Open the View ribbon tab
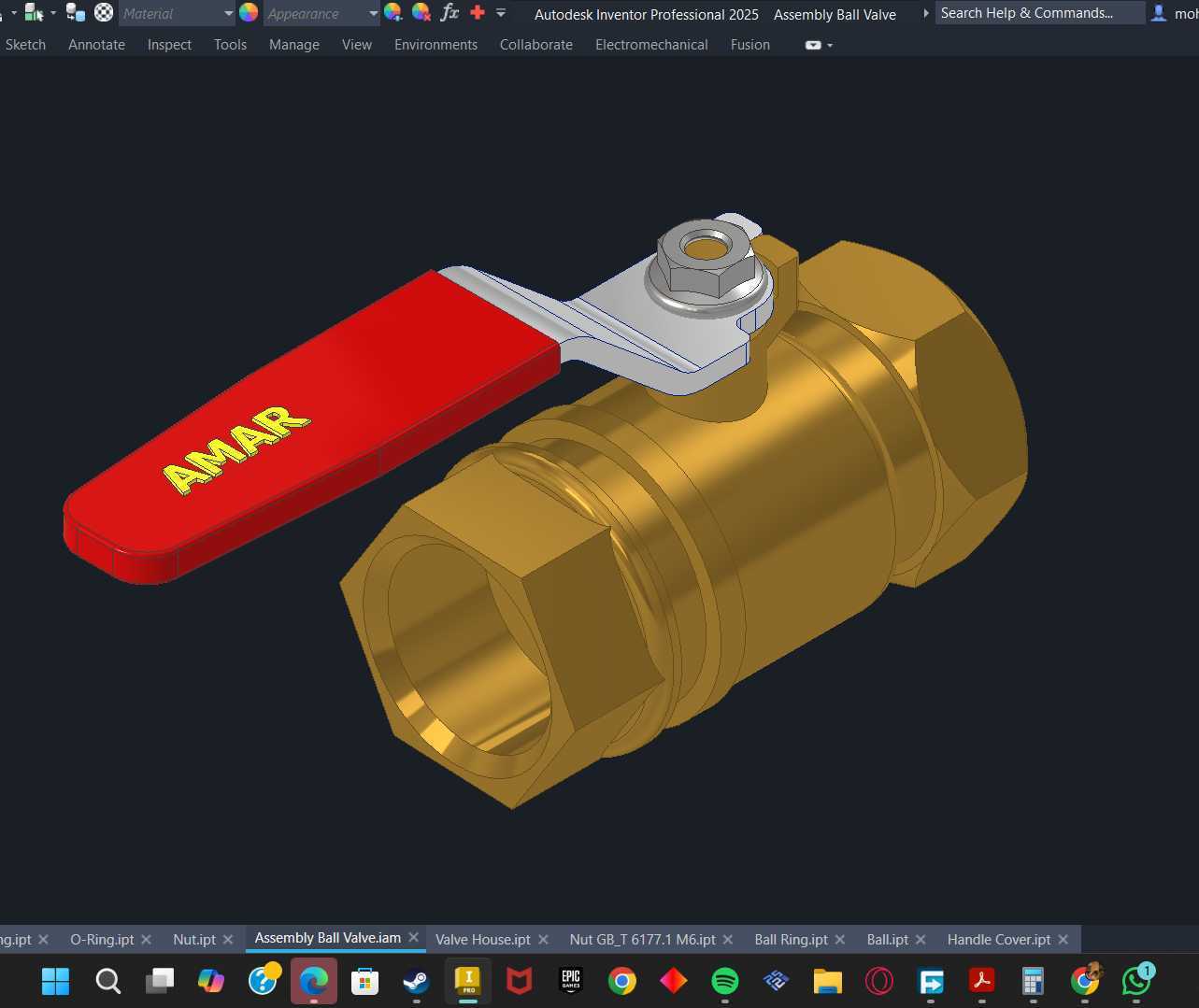The height and width of the screenshot is (1008, 1199). click(x=357, y=45)
